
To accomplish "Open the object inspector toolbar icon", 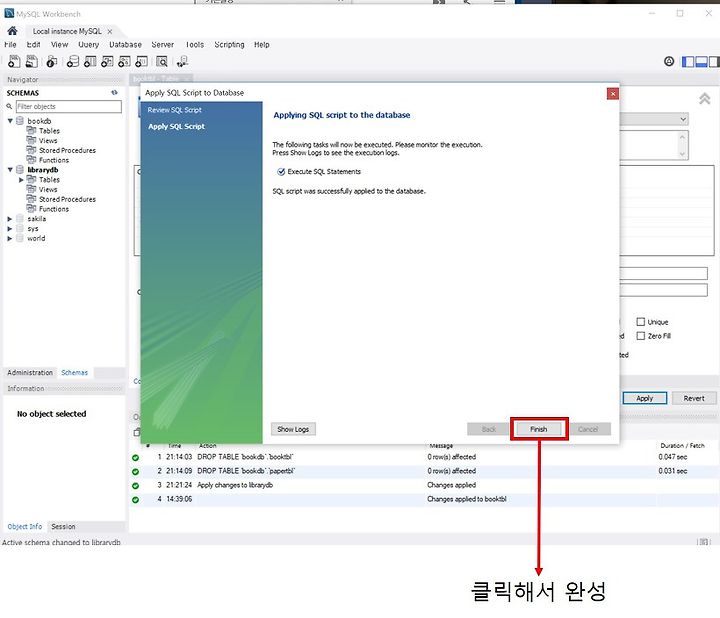I will [52, 61].
